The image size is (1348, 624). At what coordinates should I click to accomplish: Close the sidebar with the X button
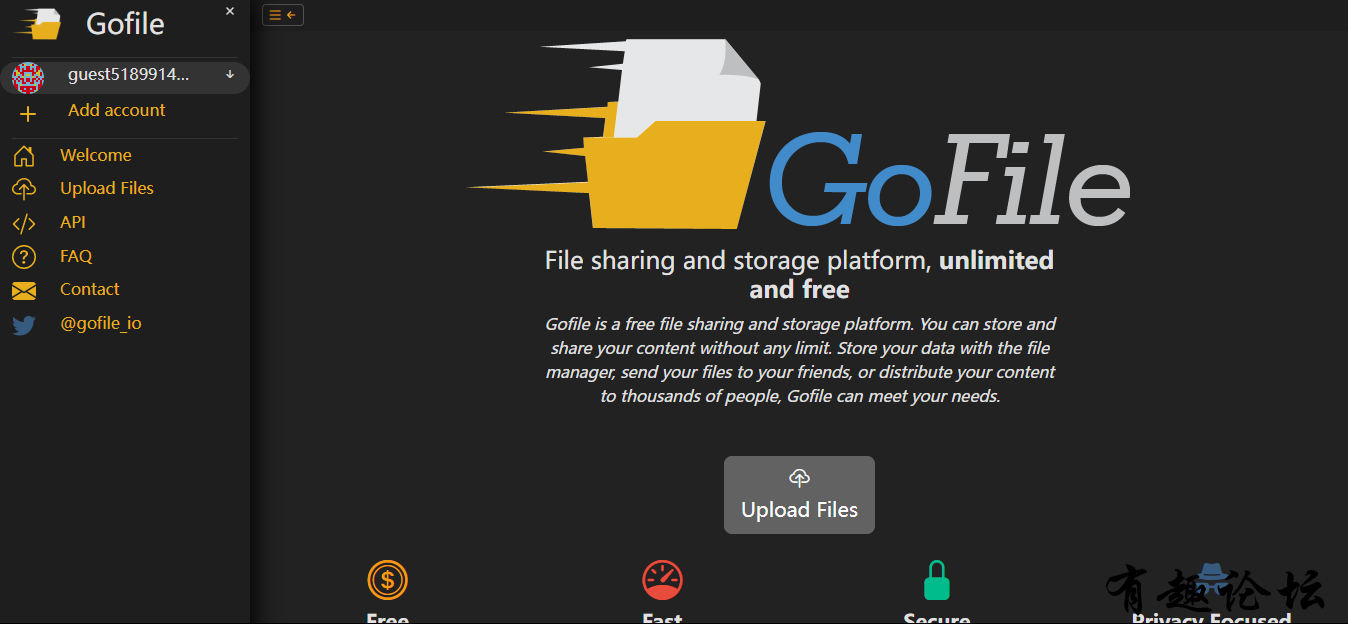230,11
